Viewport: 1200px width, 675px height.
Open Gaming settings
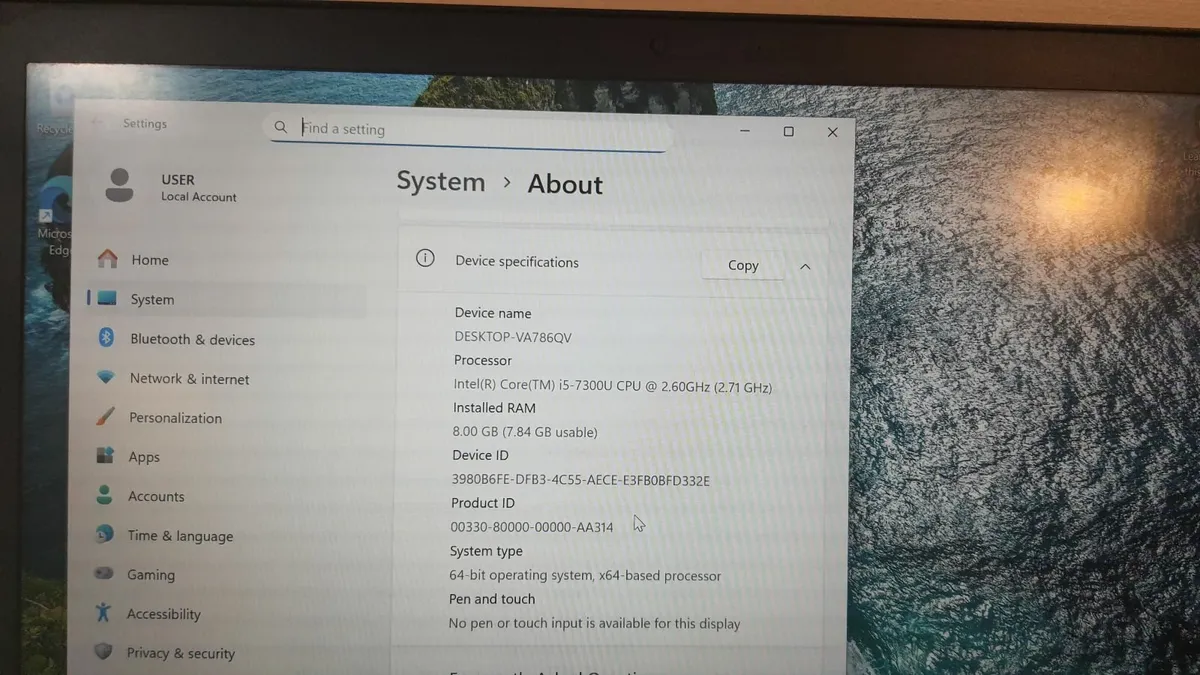click(151, 574)
